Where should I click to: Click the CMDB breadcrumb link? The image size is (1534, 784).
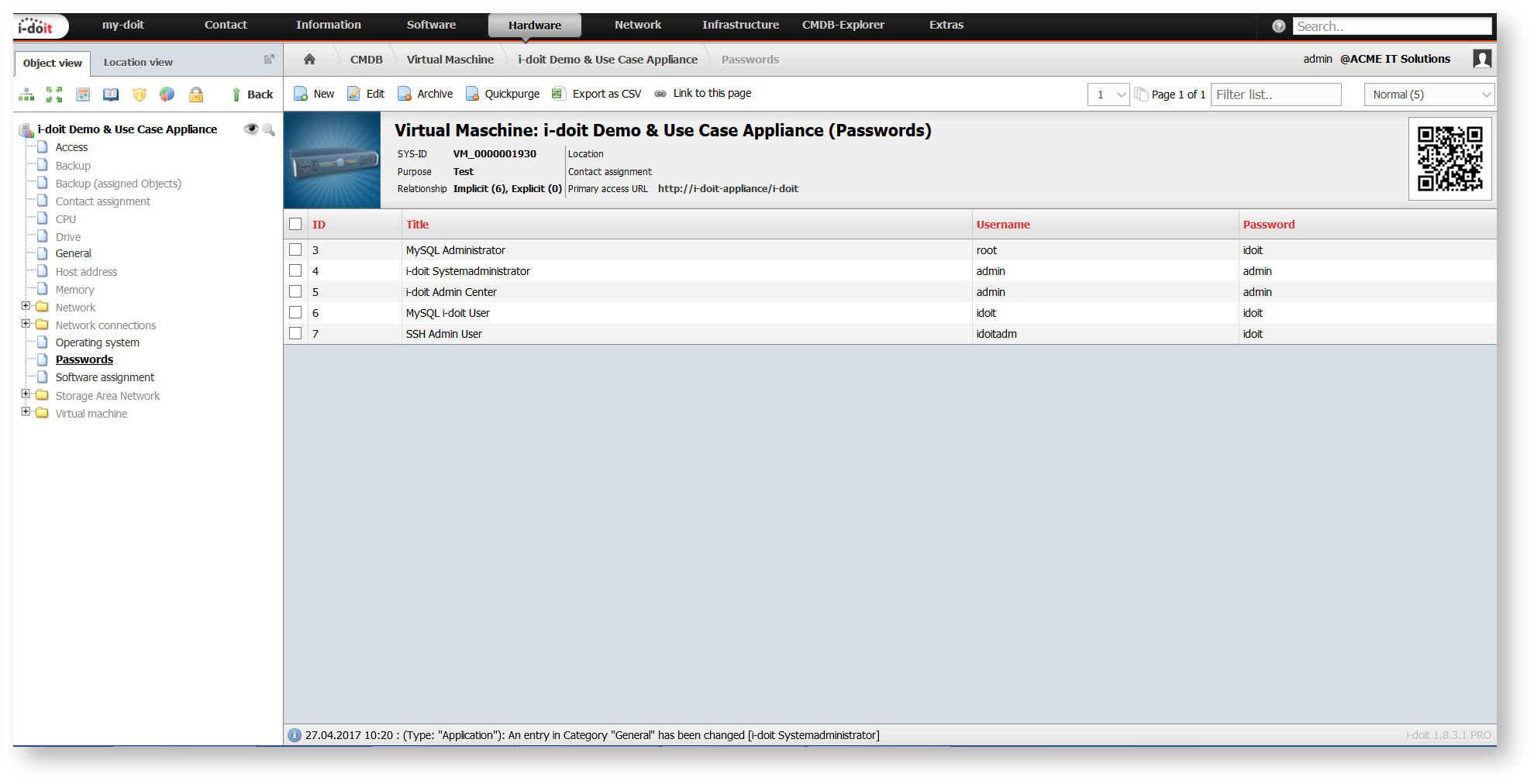[x=366, y=60]
